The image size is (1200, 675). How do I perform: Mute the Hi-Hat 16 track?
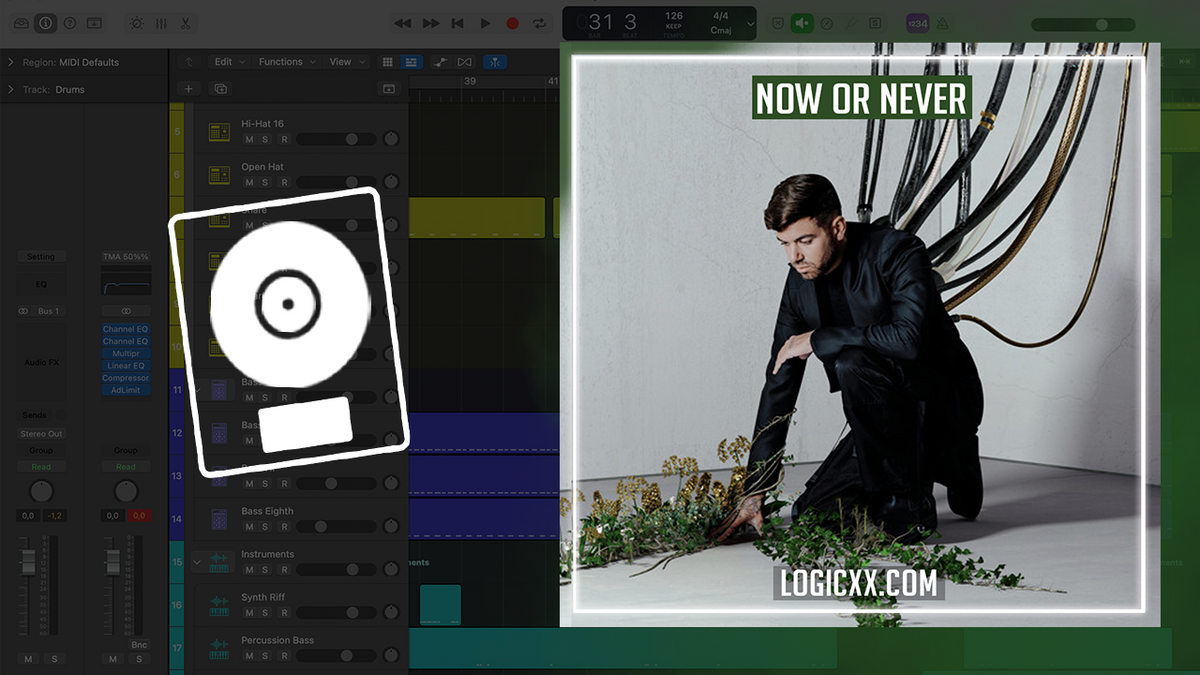[250, 139]
